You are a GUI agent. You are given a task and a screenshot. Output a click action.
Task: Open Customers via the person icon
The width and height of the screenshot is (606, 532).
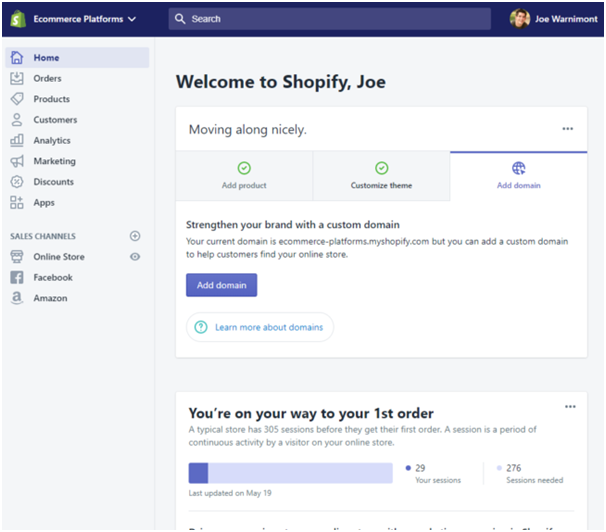pos(17,120)
